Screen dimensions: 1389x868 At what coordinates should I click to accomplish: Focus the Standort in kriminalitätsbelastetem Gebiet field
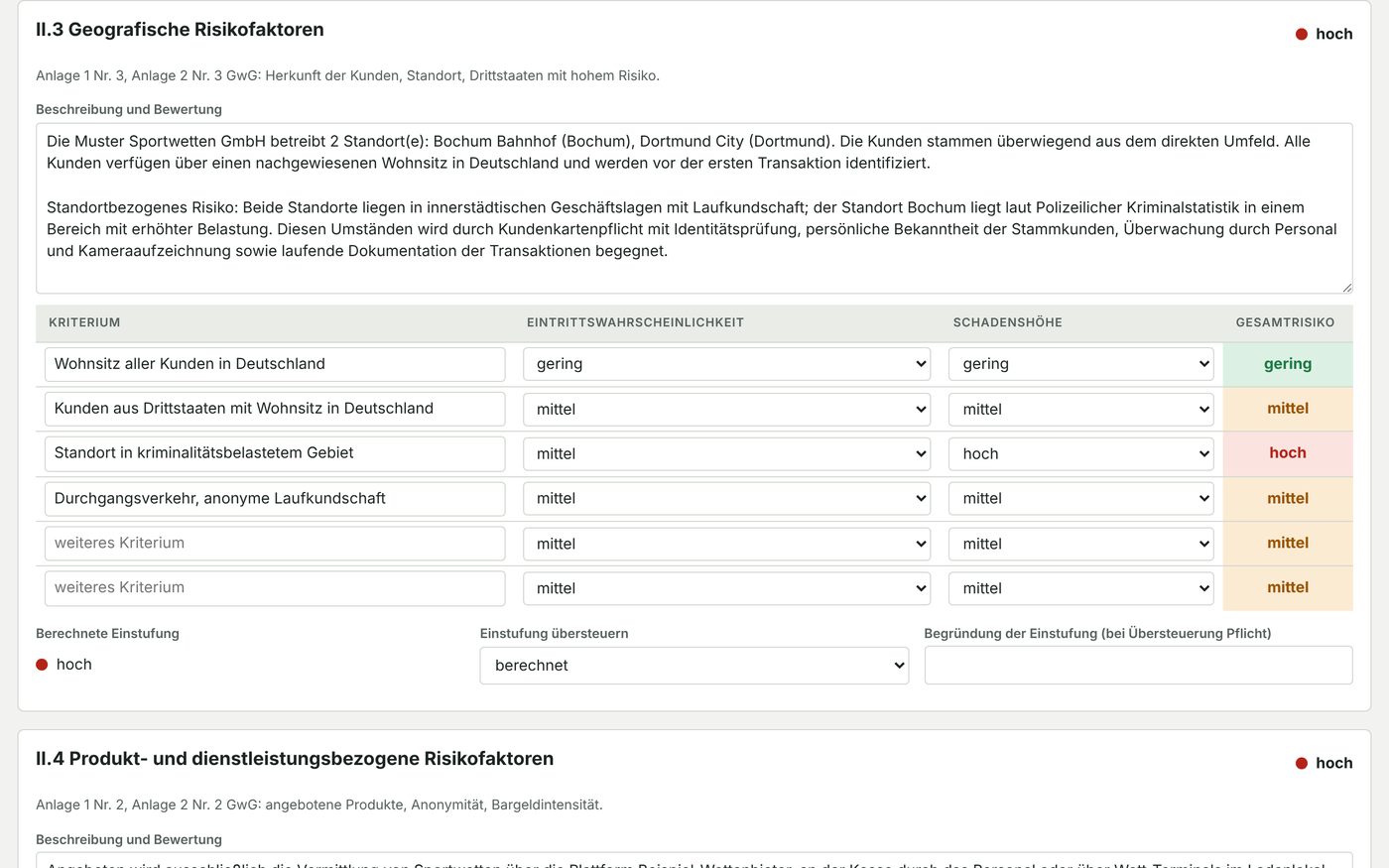point(275,453)
